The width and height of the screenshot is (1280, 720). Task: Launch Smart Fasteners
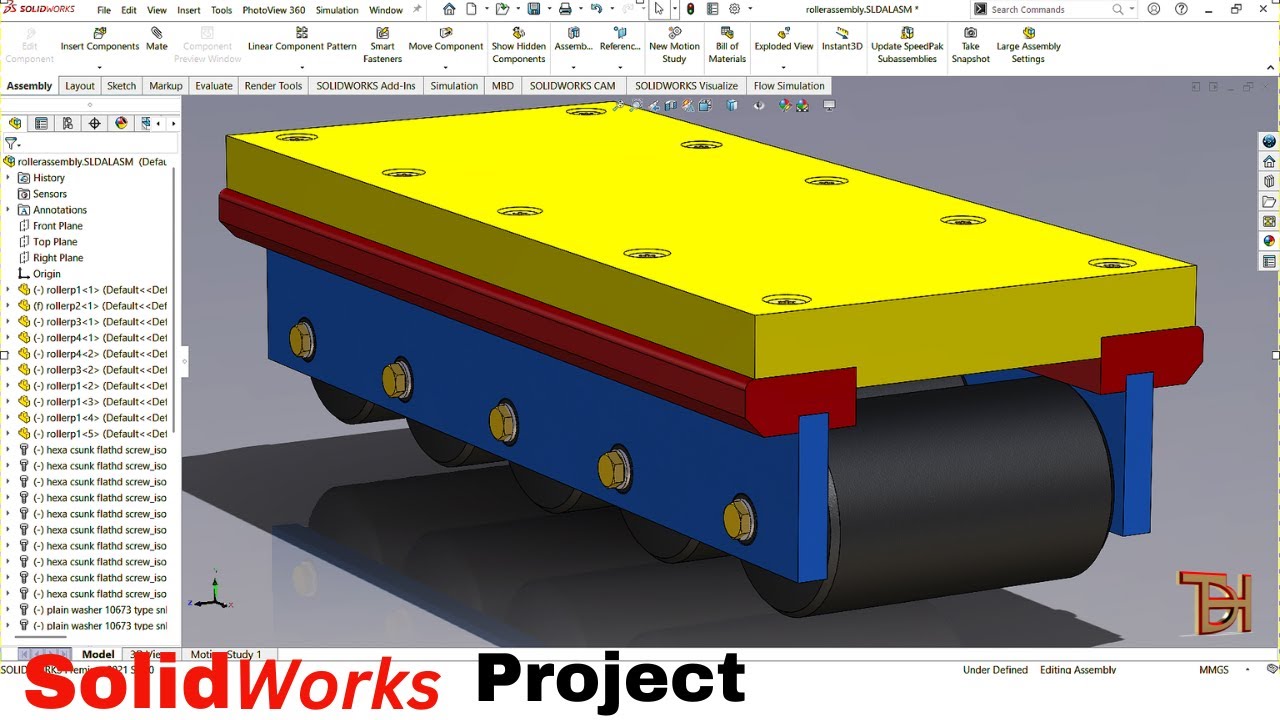click(x=382, y=46)
